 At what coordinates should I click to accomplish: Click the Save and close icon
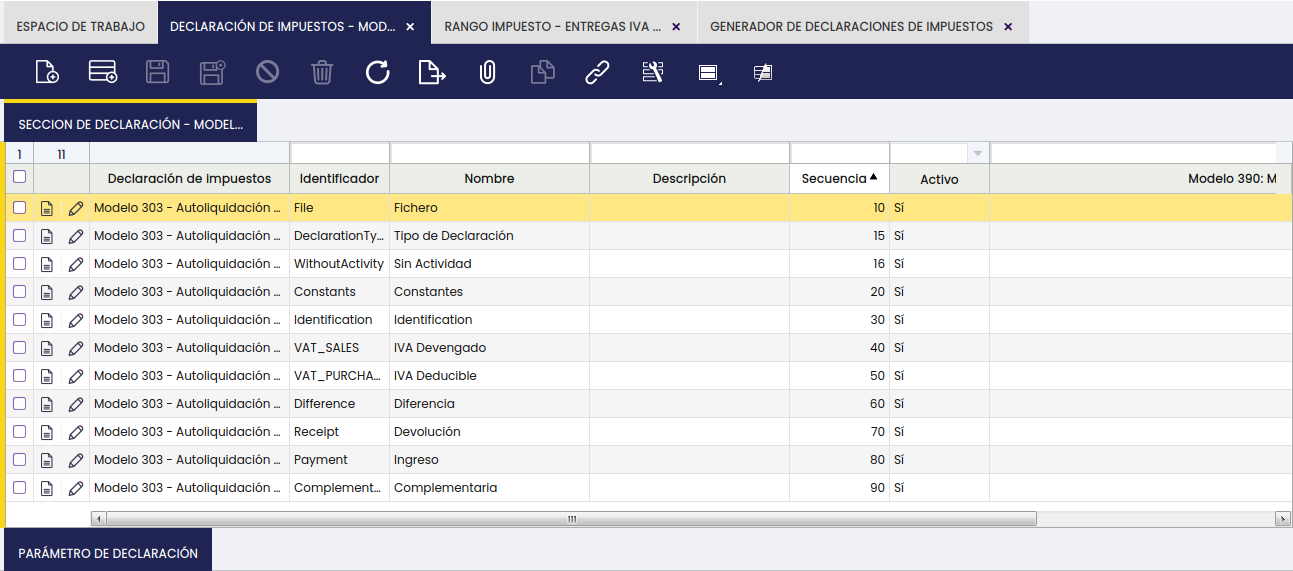tap(213, 72)
